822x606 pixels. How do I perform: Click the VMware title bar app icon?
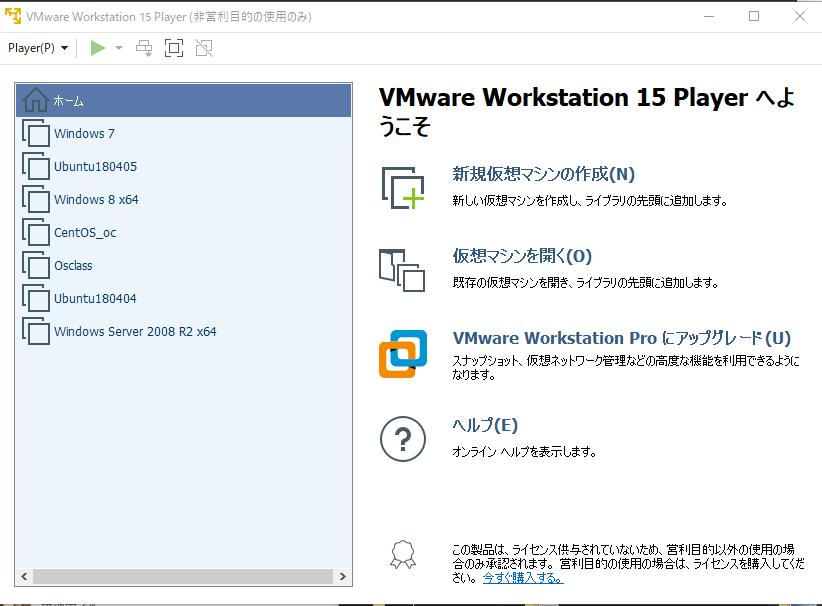pos(13,16)
